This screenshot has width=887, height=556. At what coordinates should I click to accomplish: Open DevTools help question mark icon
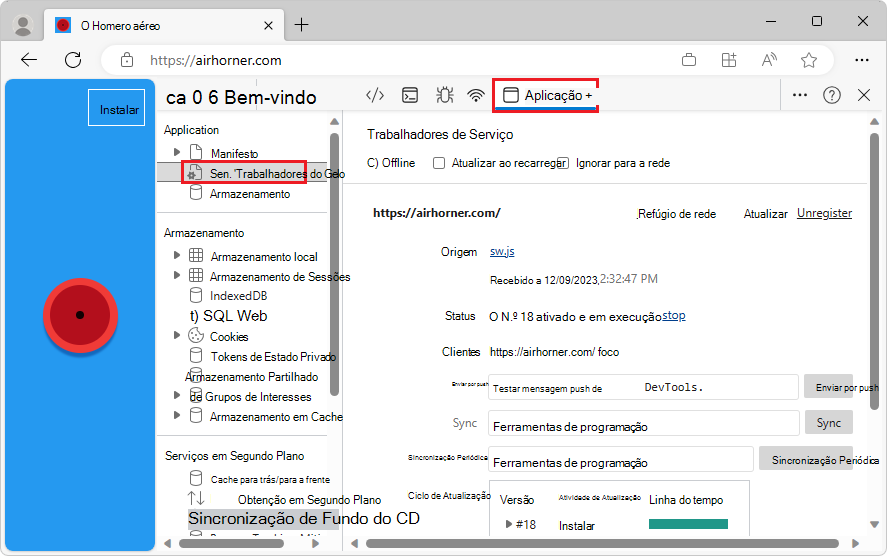pyautogui.click(x=832, y=95)
